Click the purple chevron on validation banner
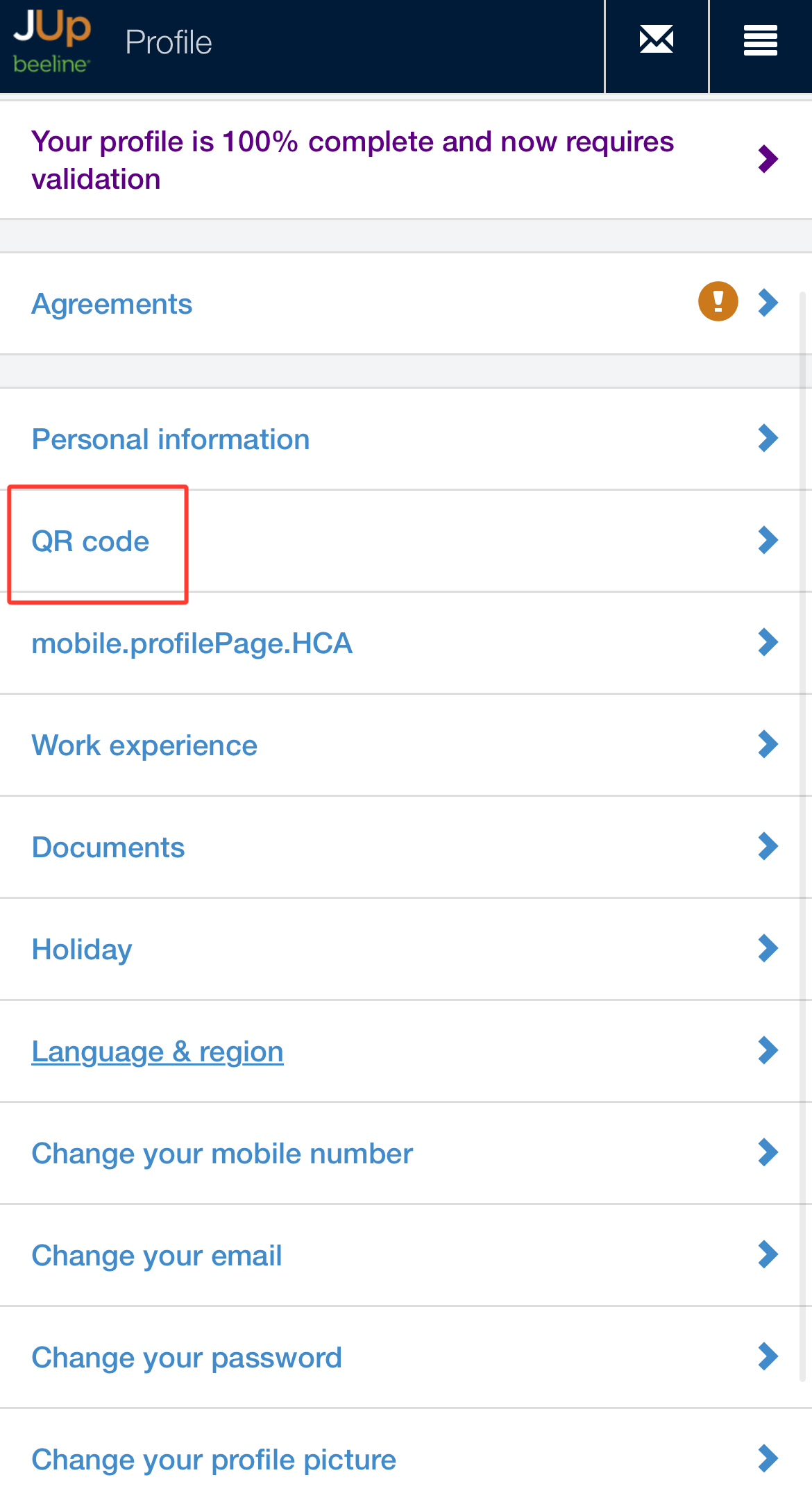812x1500 pixels. [768, 160]
